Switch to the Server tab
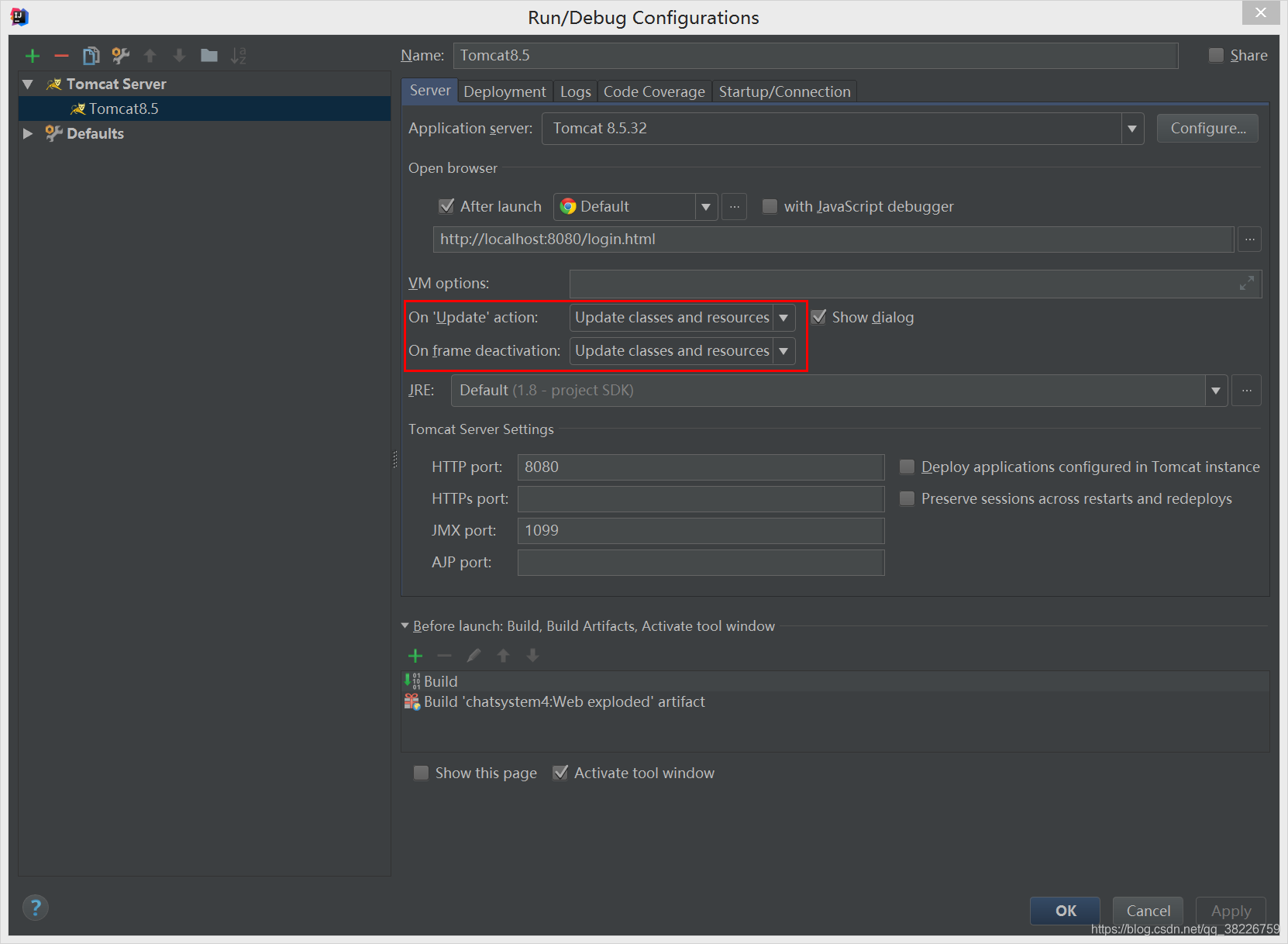Screen dimensions: 1288x944 tap(430, 91)
